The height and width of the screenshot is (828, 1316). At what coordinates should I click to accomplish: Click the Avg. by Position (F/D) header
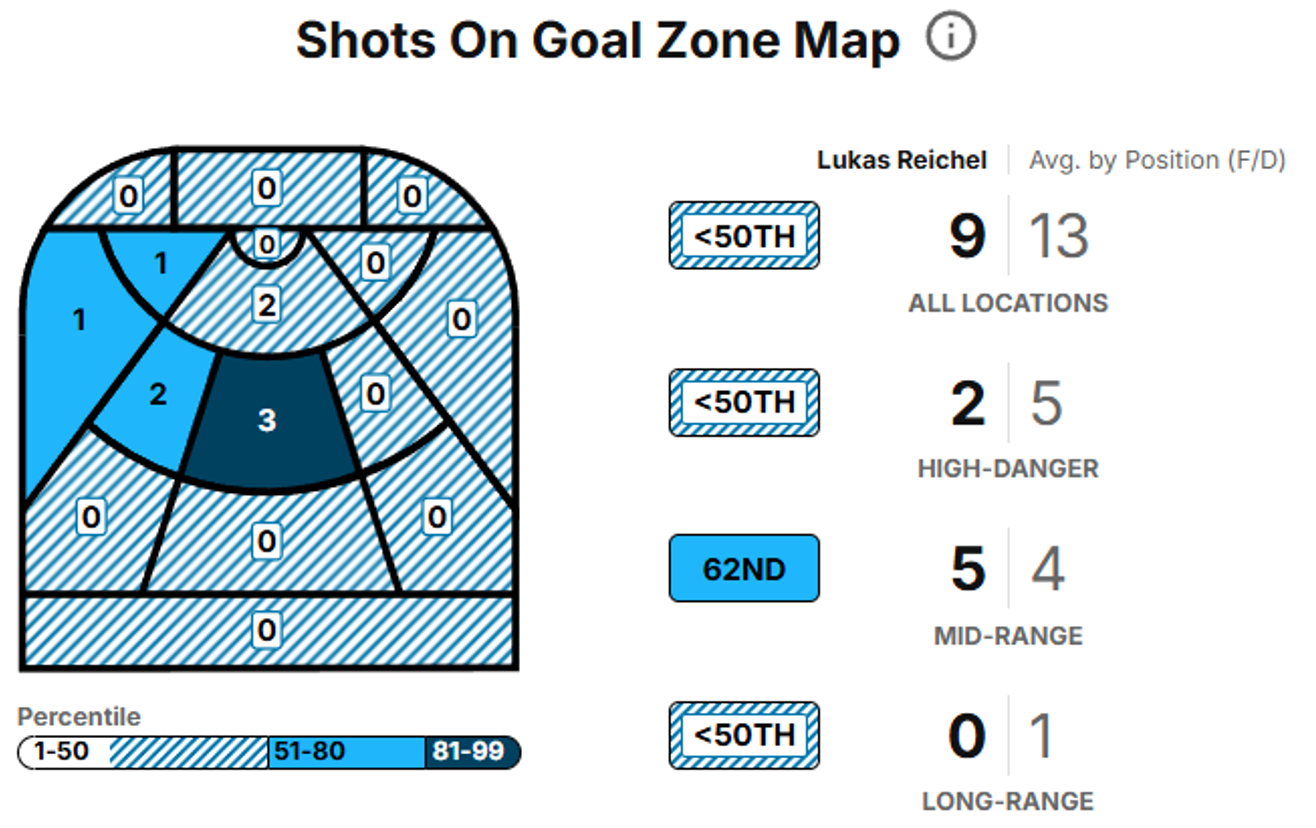[1156, 160]
